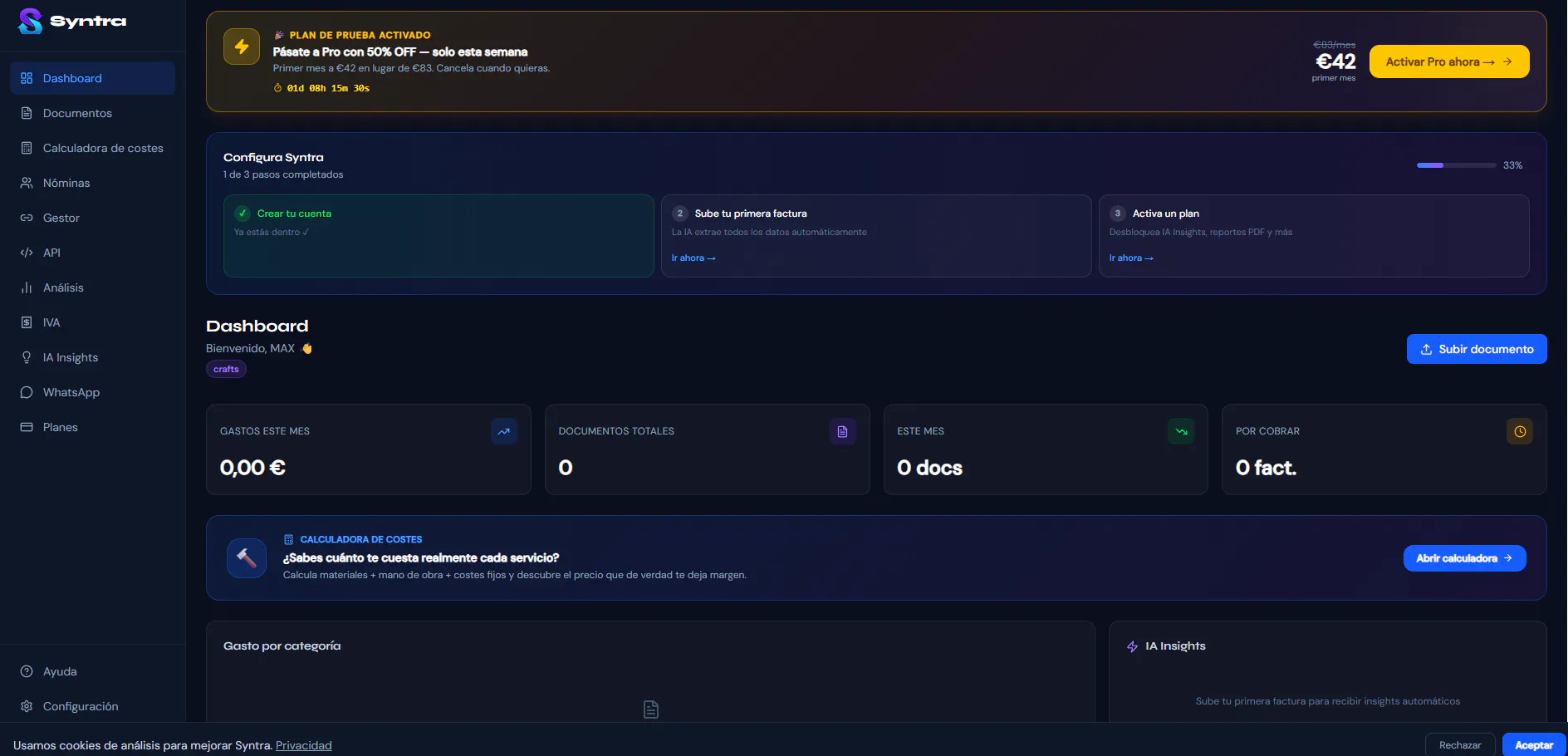Click the Ayuda question mark icon

click(x=27, y=671)
